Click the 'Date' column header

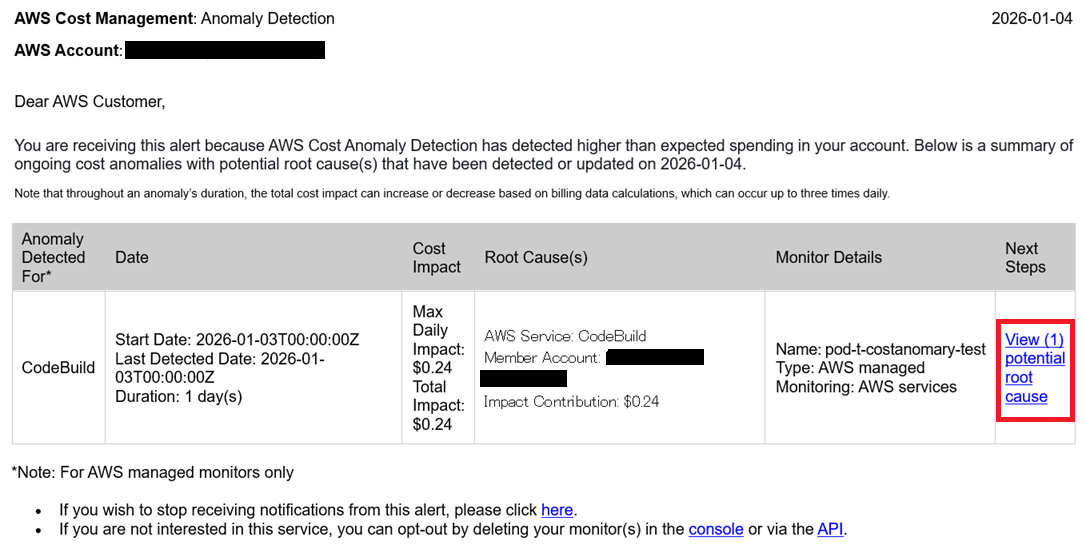coord(132,257)
